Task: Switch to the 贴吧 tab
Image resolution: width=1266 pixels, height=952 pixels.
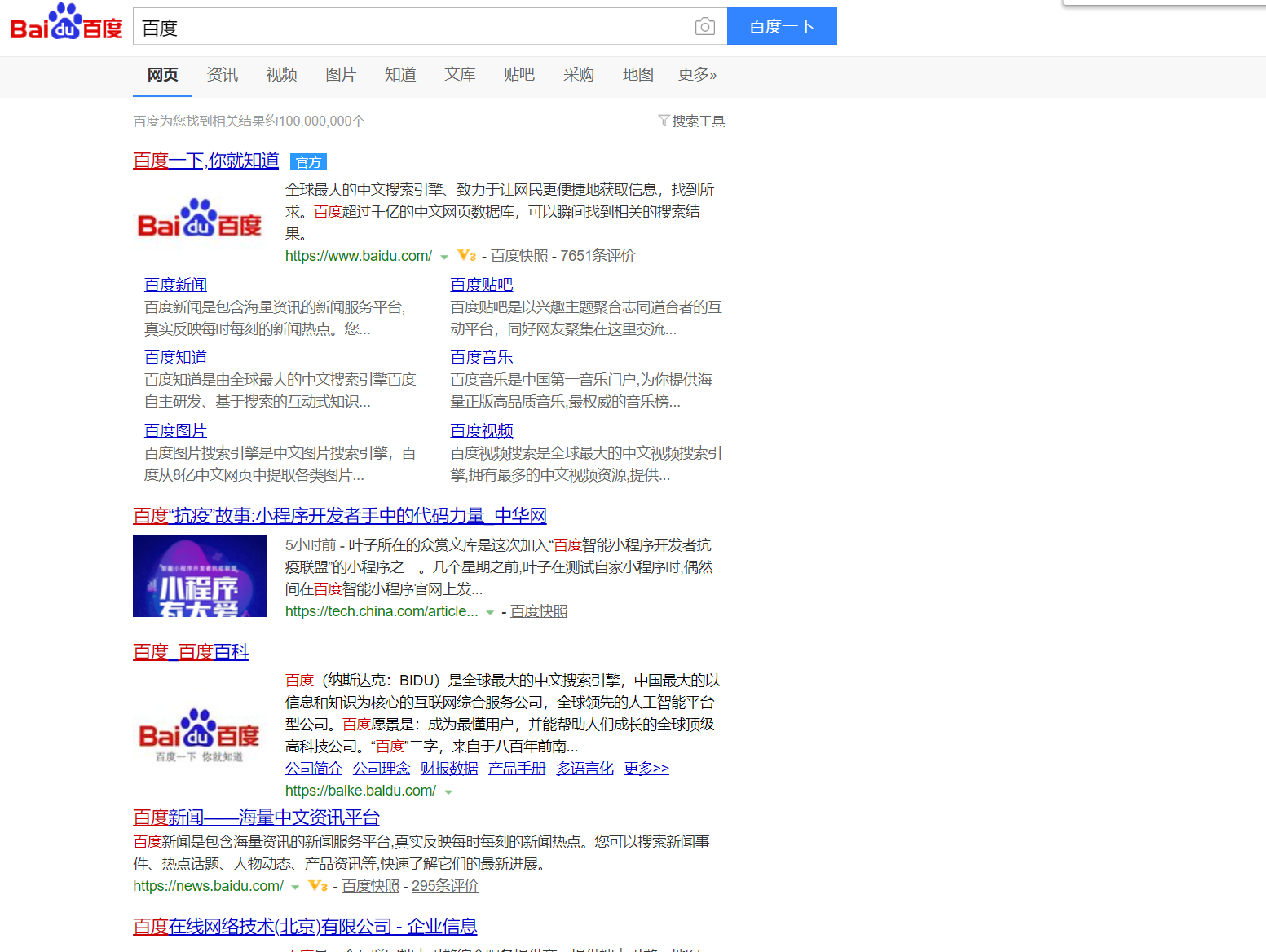Action: [x=519, y=75]
